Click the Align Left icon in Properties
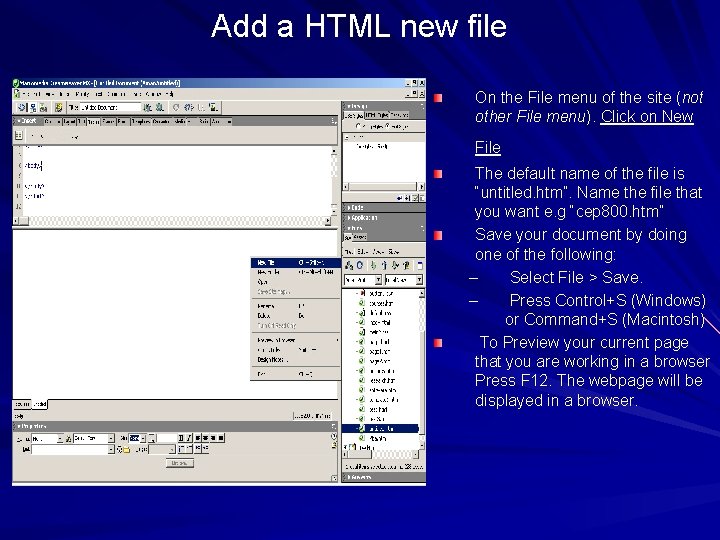The image size is (720, 540). click(x=198, y=438)
